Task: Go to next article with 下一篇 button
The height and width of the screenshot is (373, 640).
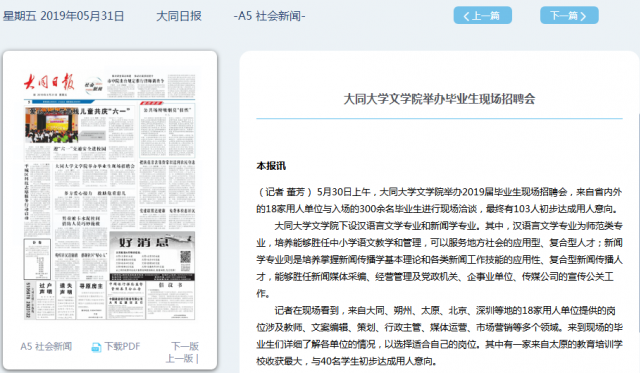Action: coord(569,16)
